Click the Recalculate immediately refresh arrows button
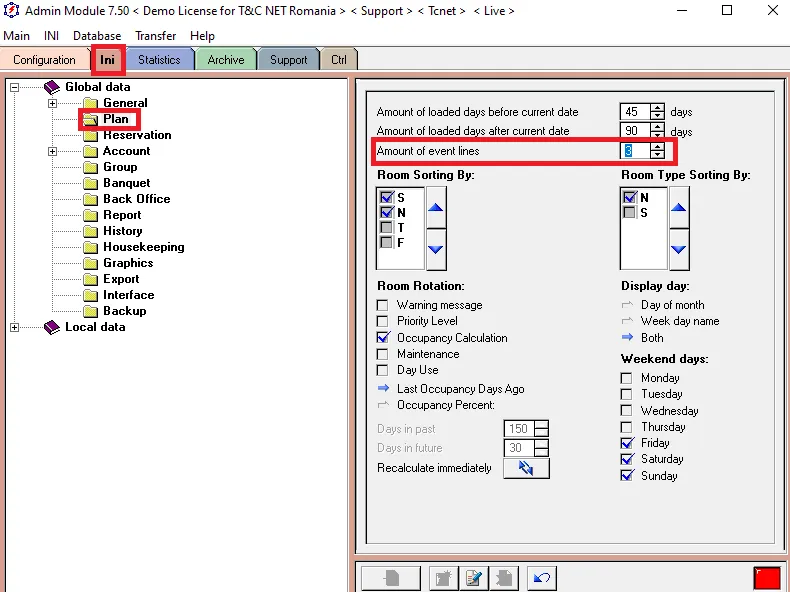The width and height of the screenshot is (790, 592). (526, 468)
